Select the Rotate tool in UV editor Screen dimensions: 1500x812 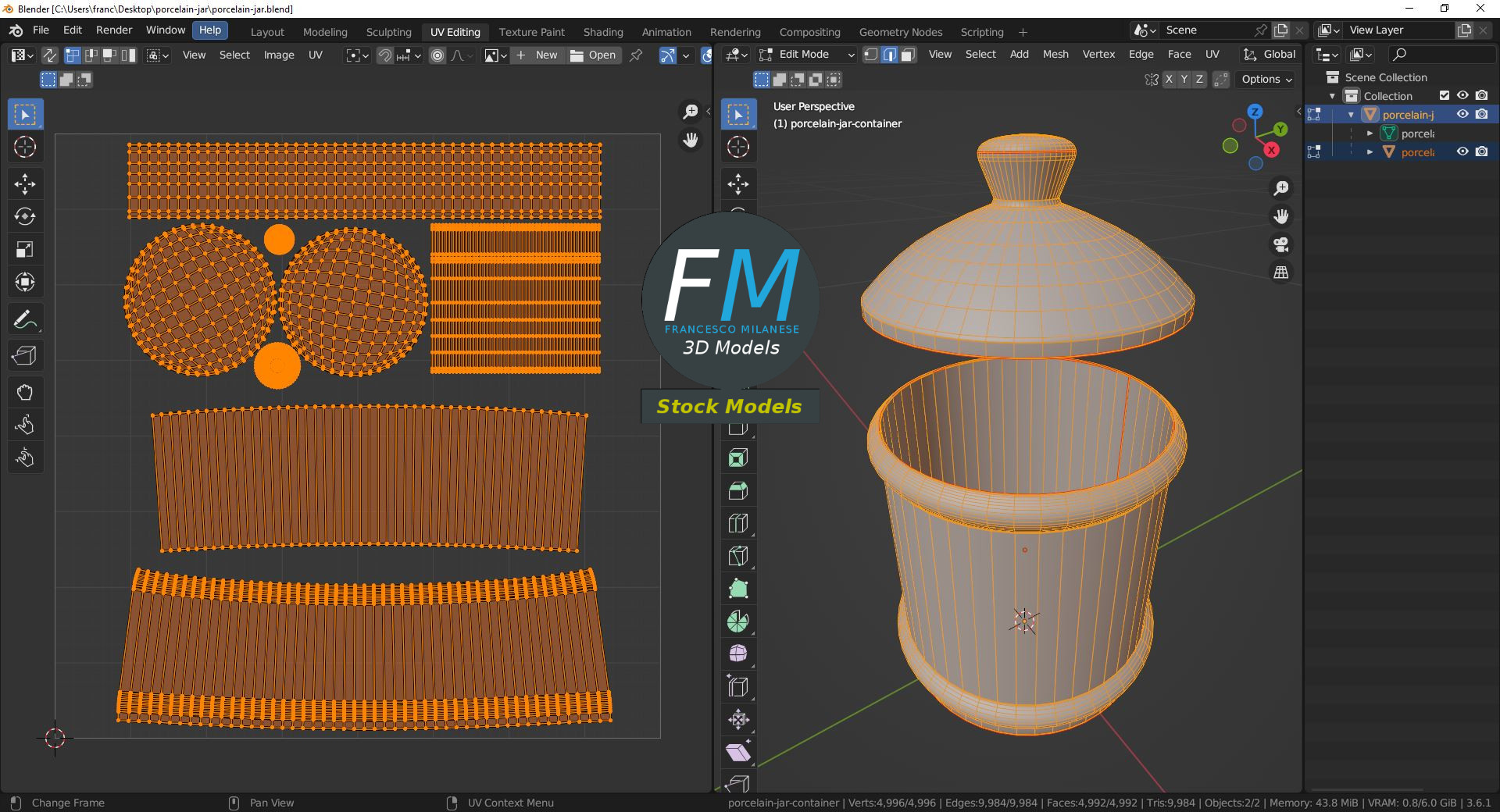[25, 217]
